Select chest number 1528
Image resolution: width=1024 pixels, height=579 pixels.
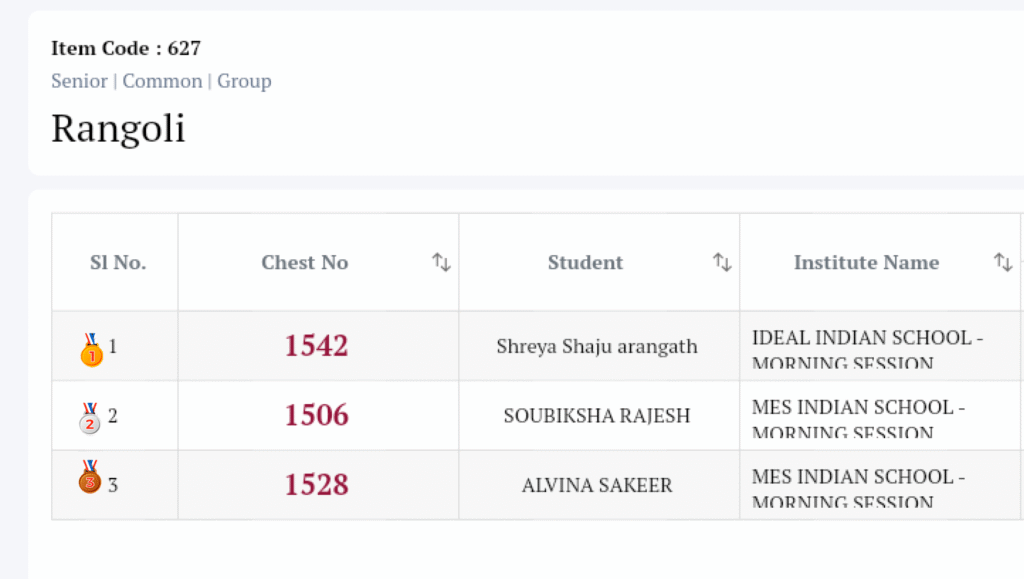316,485
